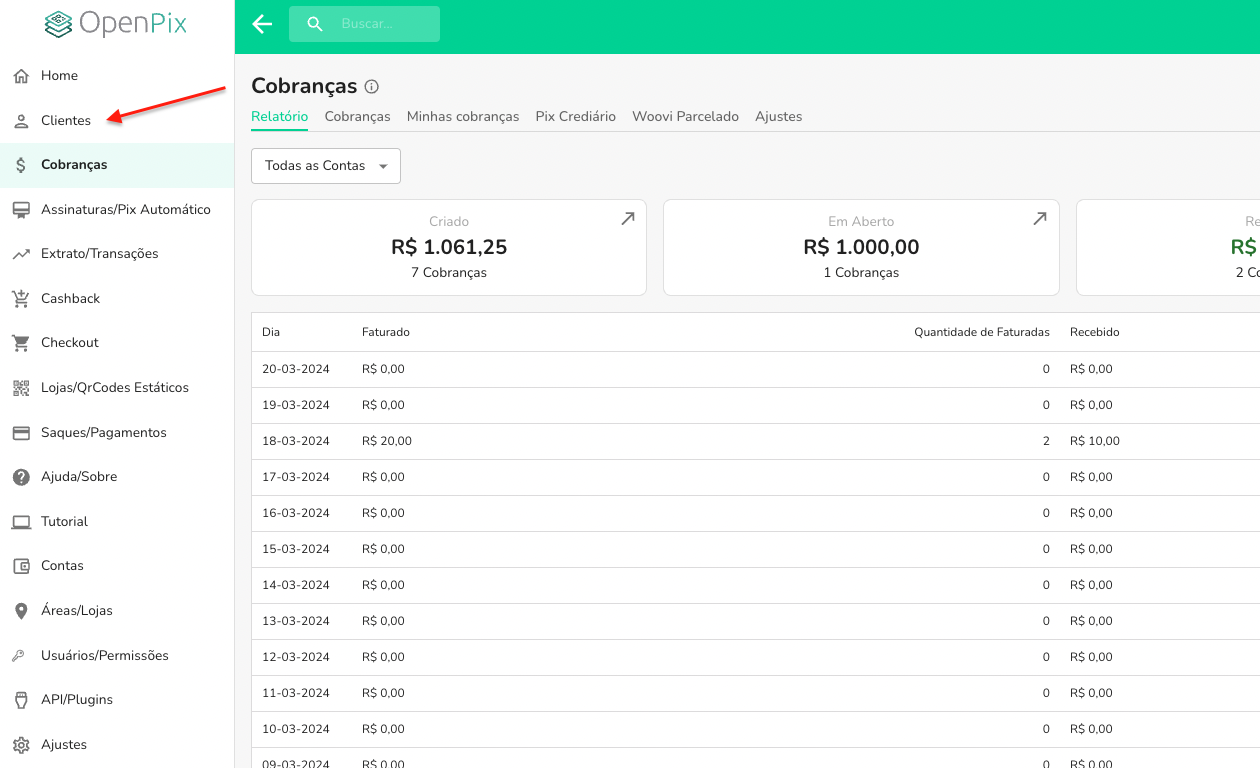1260x768 pixels.
Task: Click the info icon beside Cobranças title
Action: pos(372,87)
